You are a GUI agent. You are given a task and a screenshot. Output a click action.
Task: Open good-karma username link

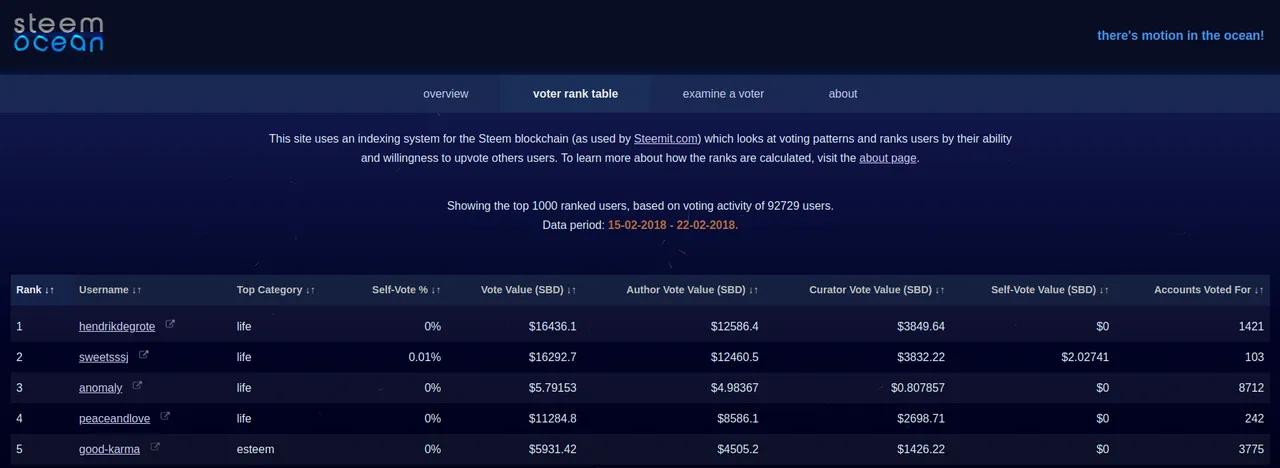click(110, 450)
